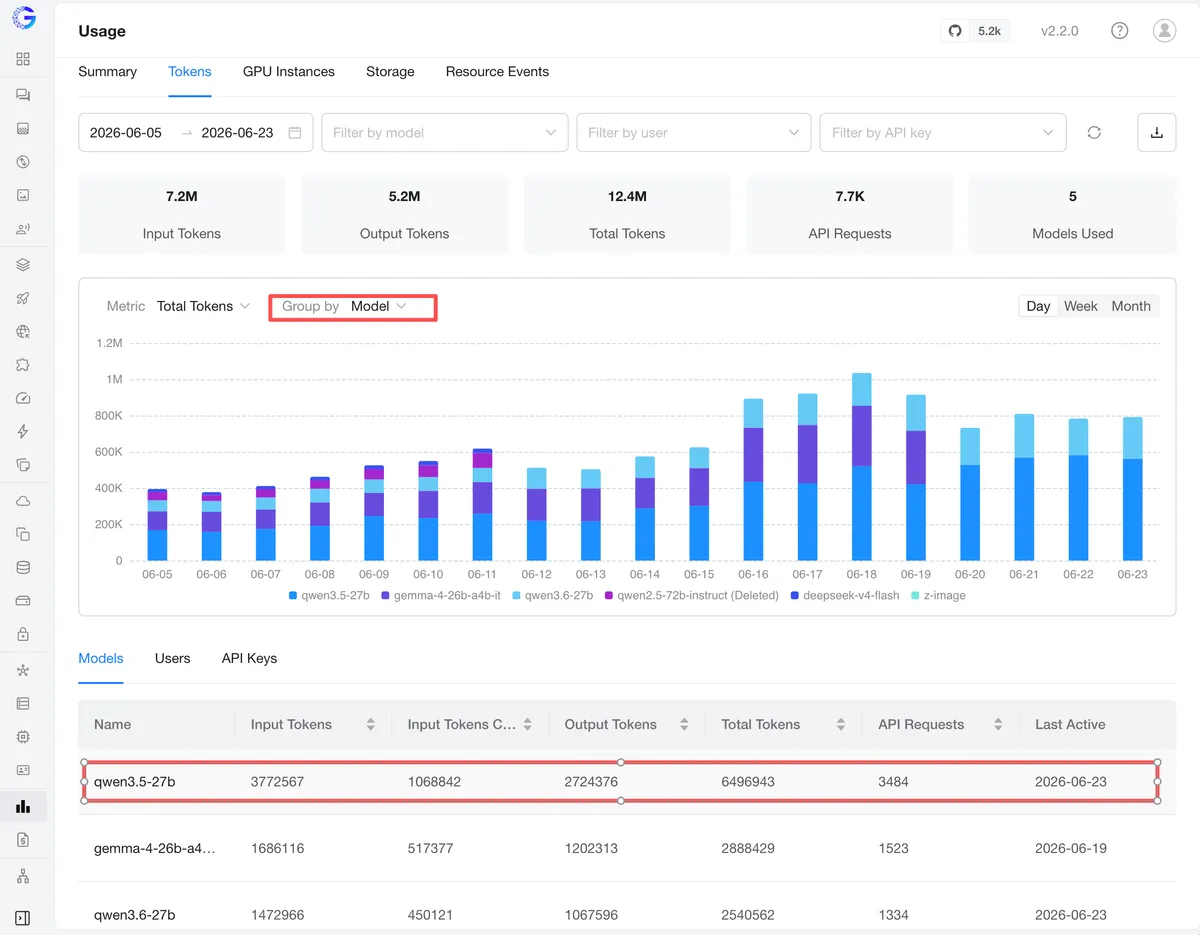Open the GitHub stars badge

click(x=975, y=31)
